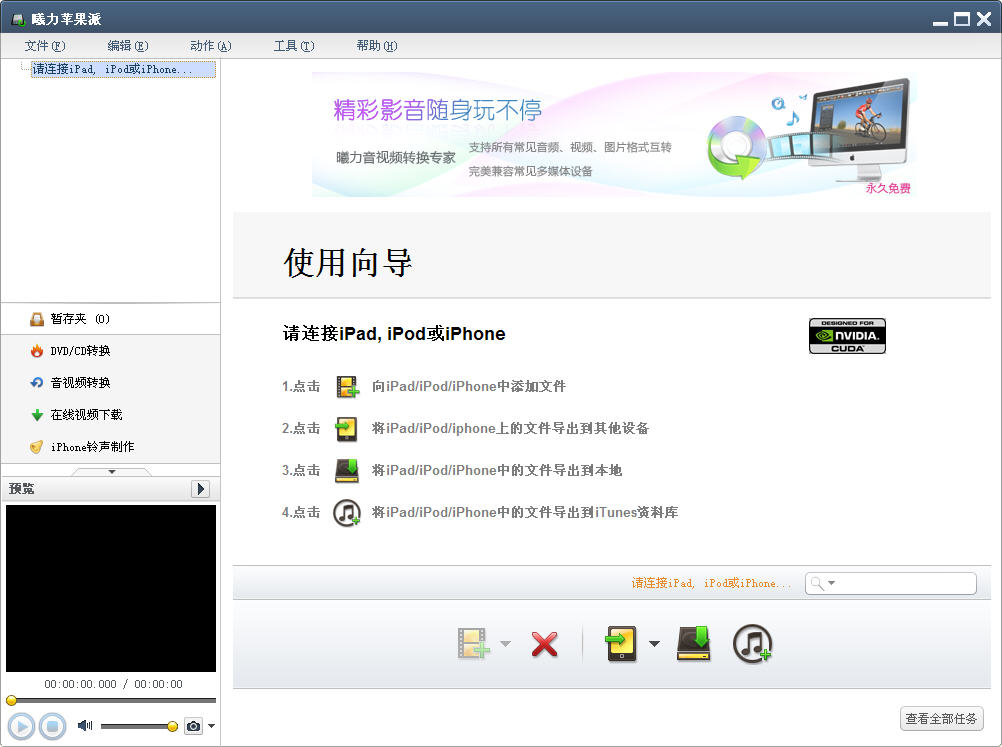Open the 帮助(H) menu
The width and height of the screenshot is (1002, 747).
(377, 46)
